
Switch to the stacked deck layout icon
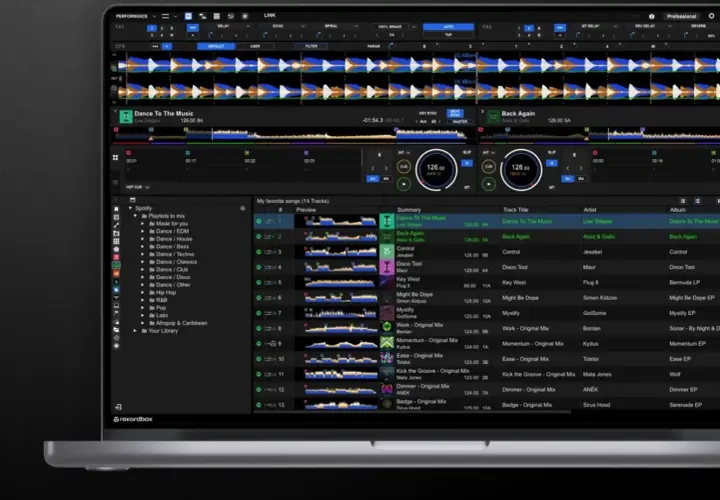coord(202,16)
